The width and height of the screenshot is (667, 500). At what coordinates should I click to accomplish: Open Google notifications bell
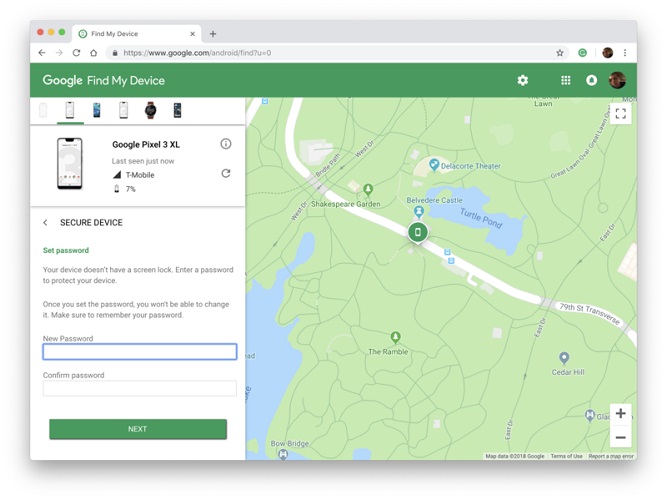point(591,80)
